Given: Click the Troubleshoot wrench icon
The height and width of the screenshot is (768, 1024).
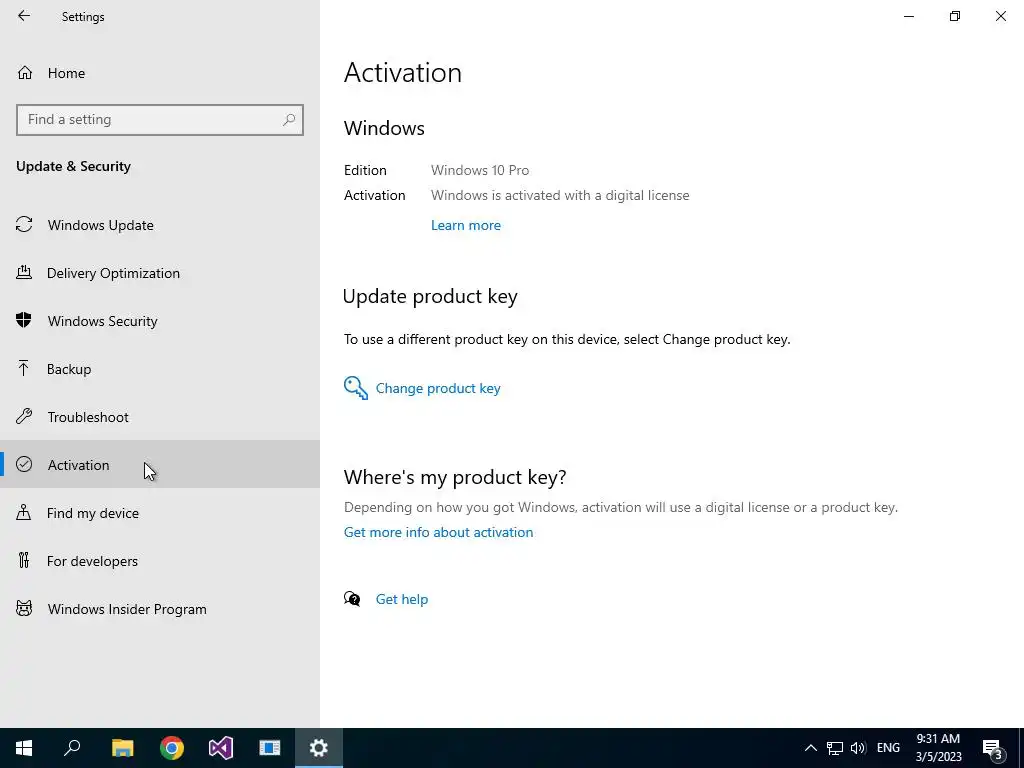Looking at the screenshot, I should 24,416.
